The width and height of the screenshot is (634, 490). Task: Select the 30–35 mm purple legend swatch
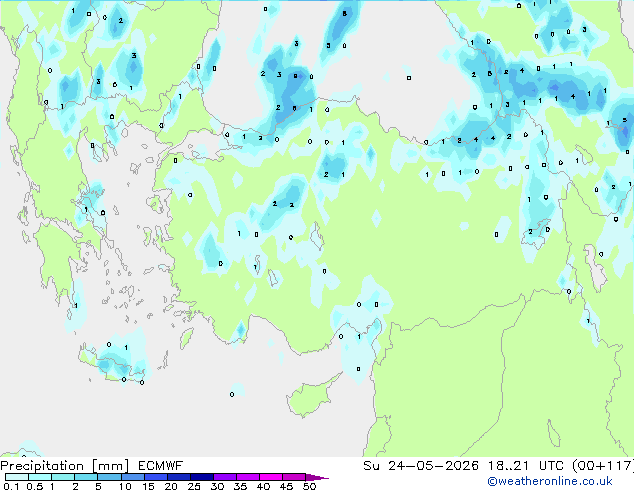click(x=225, y=477)
